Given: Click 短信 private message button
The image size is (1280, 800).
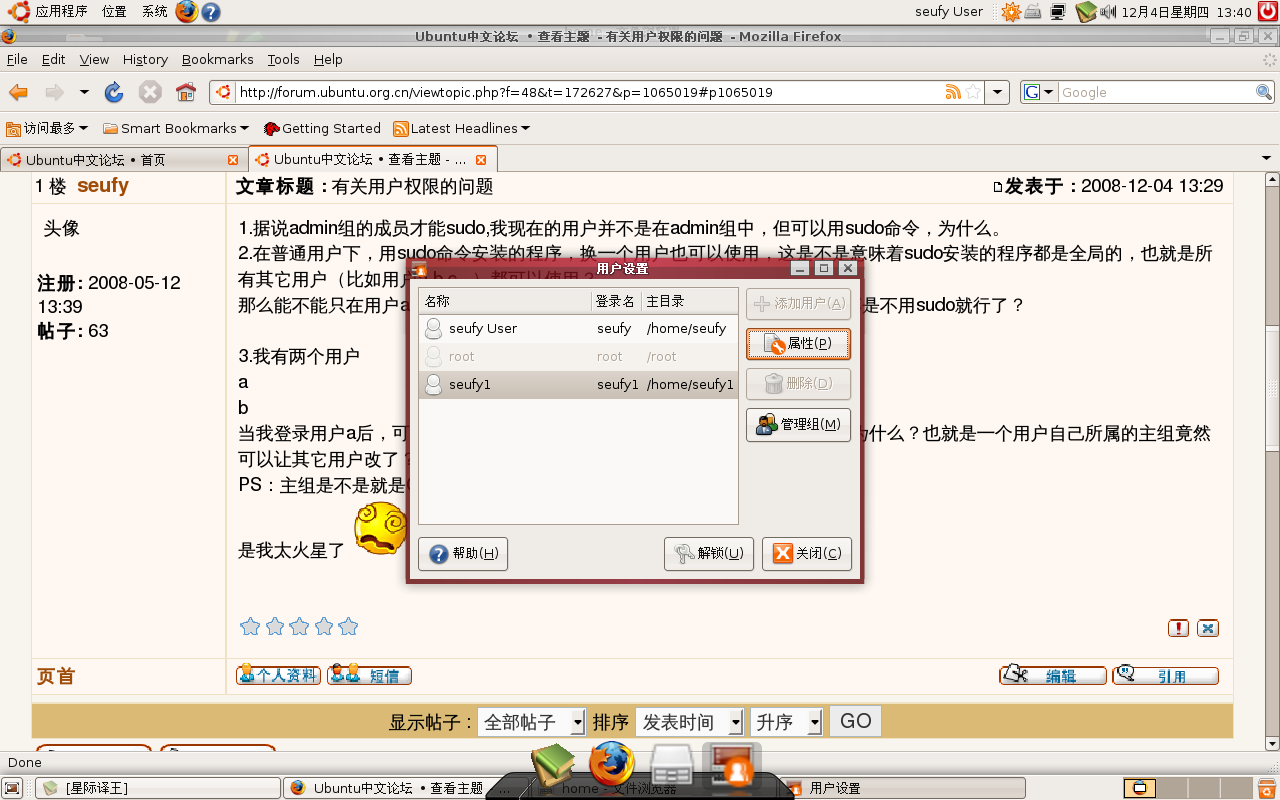Looking at the screenshot, I should (x=369, y=675).
